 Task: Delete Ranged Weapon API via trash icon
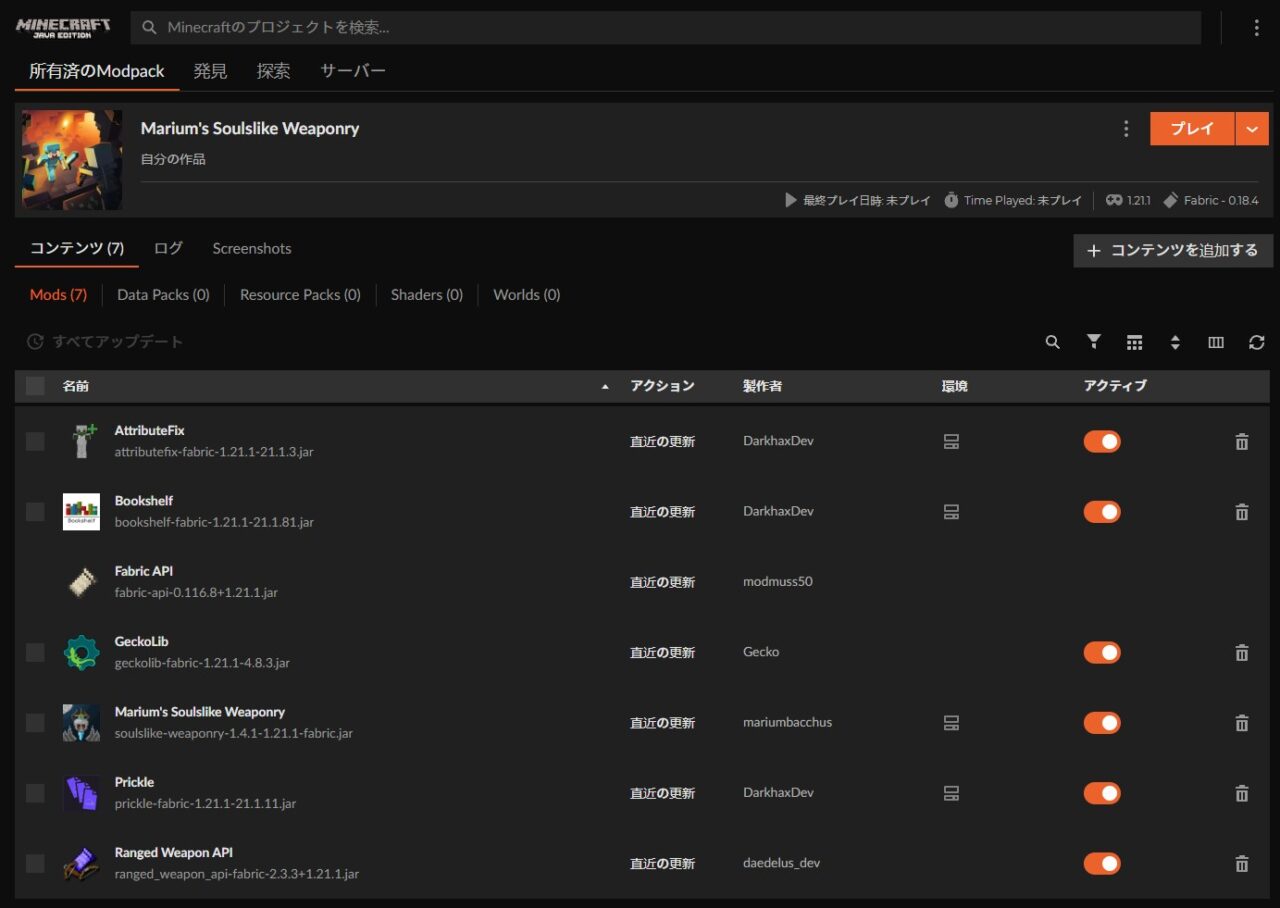click(x=1242, y=863)
